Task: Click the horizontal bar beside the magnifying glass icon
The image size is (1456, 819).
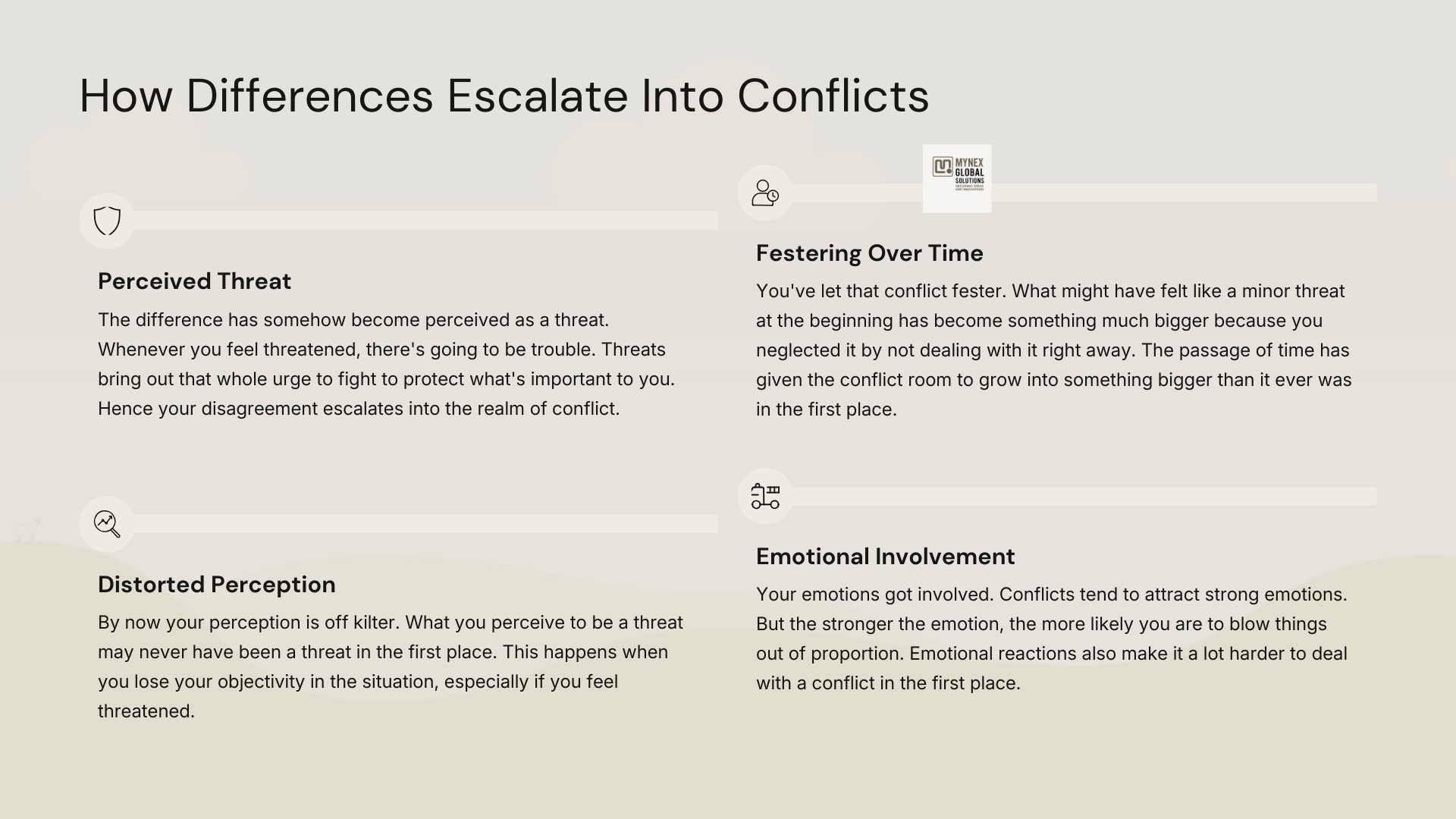Action: click(x=425, y=524)
